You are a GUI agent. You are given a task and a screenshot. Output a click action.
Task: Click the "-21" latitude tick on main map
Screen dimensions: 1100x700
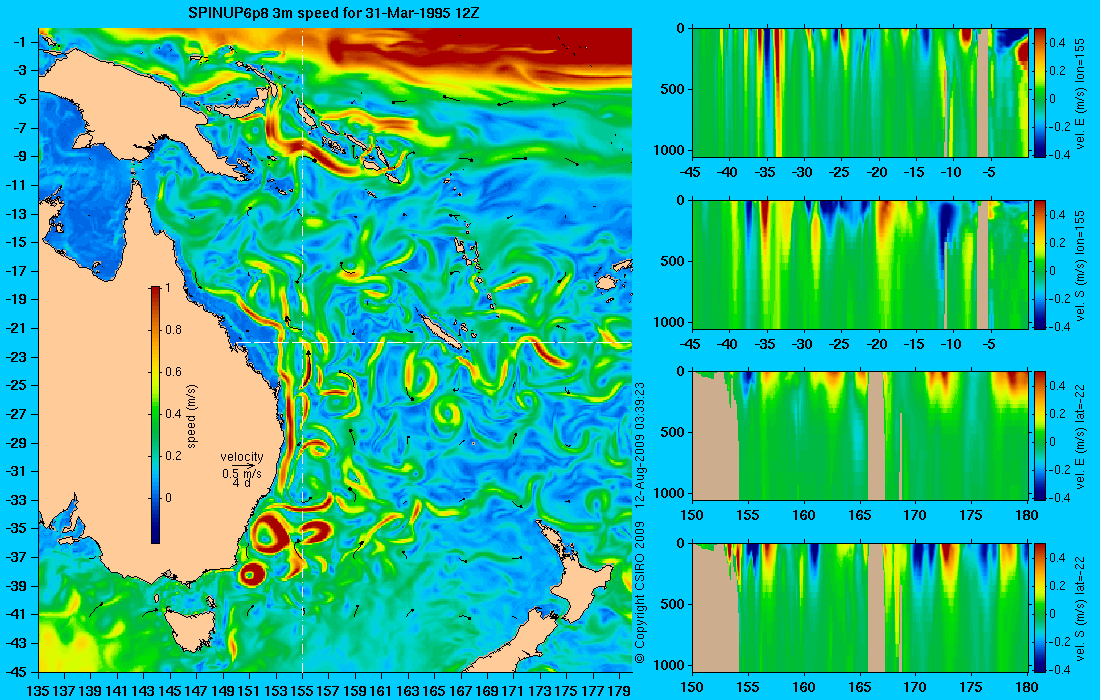(x=15, y=328)
